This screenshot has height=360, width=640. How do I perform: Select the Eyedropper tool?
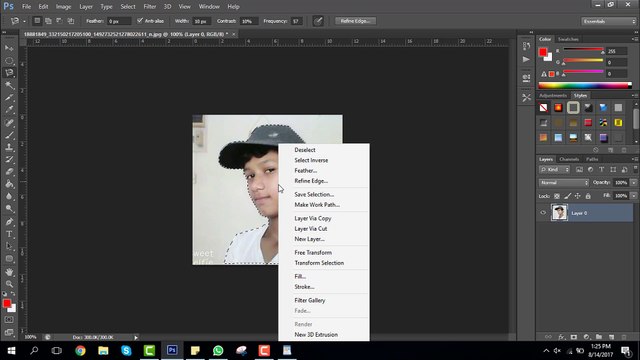(x=9, y=110)
